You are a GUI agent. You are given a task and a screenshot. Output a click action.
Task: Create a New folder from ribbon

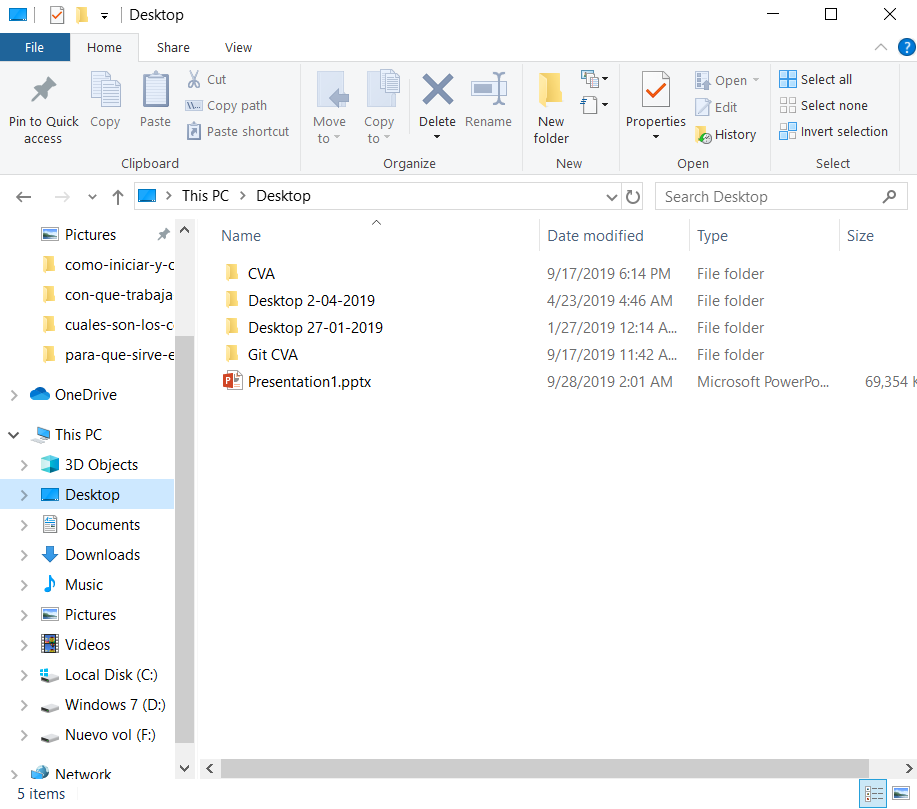[x=551, y=108]
